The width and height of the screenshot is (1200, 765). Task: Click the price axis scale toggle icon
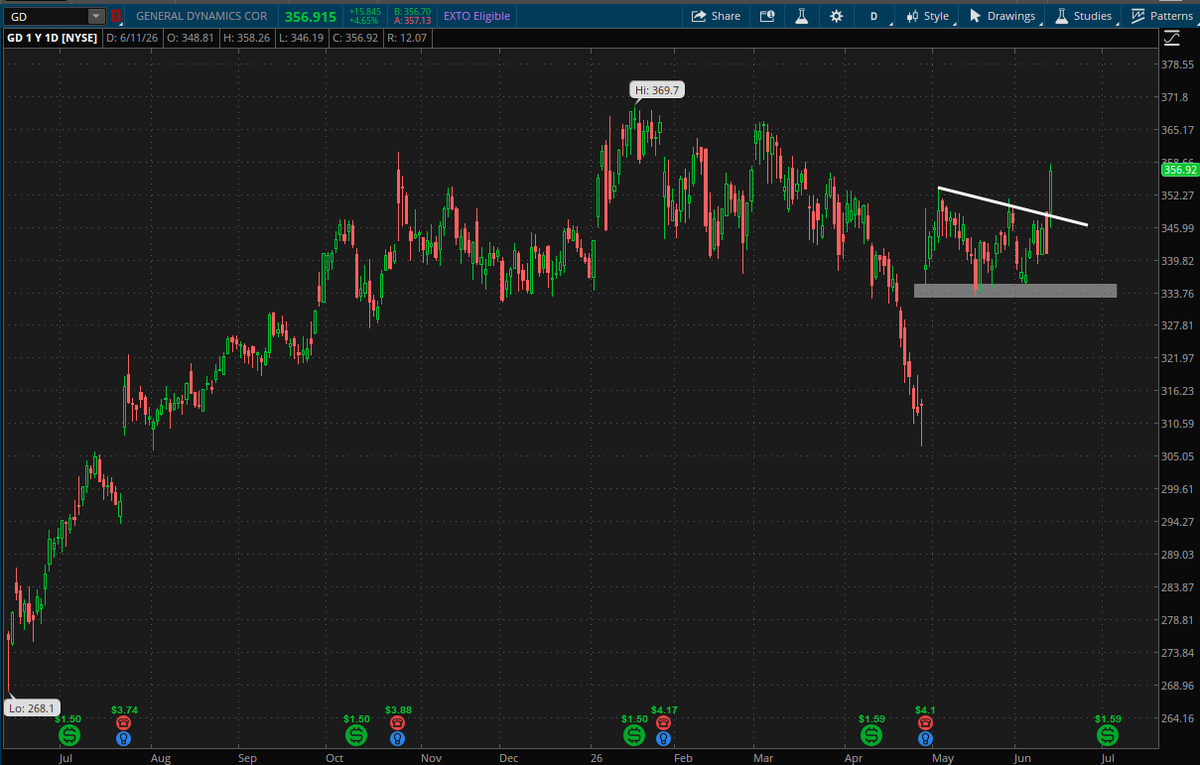1172,38
